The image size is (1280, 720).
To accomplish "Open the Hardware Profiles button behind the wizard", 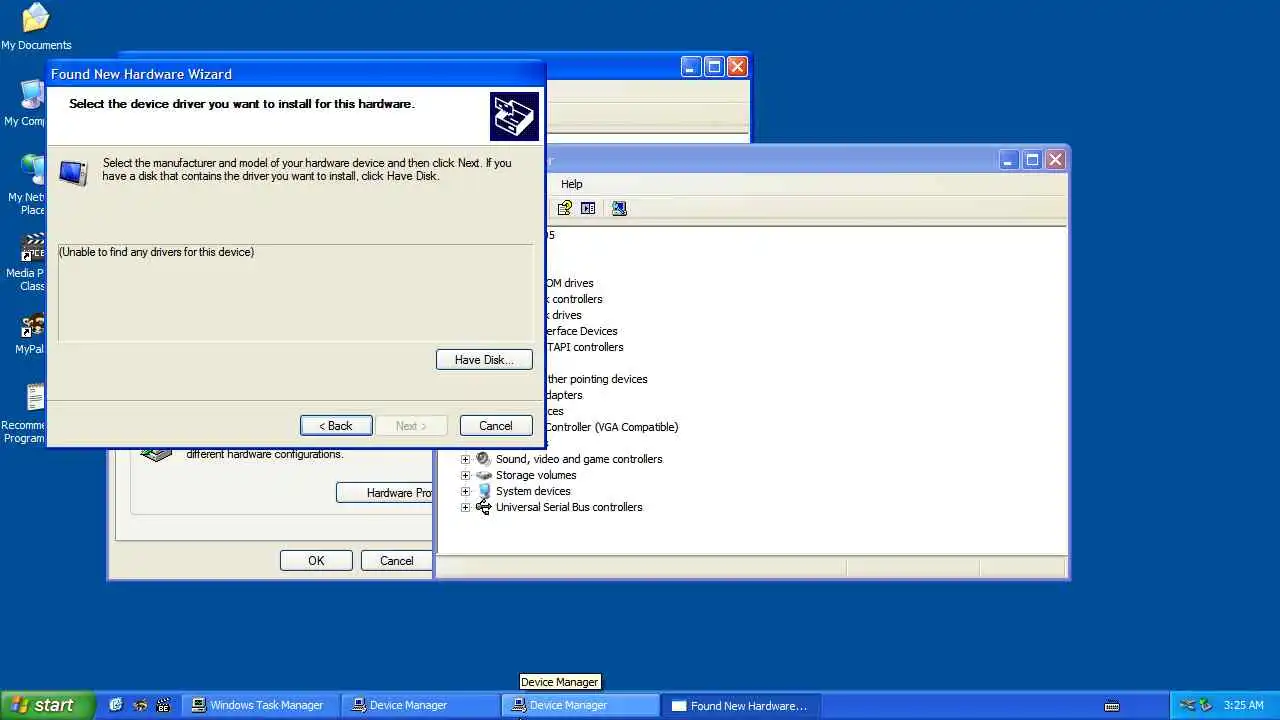I will (x=385, y=492).
